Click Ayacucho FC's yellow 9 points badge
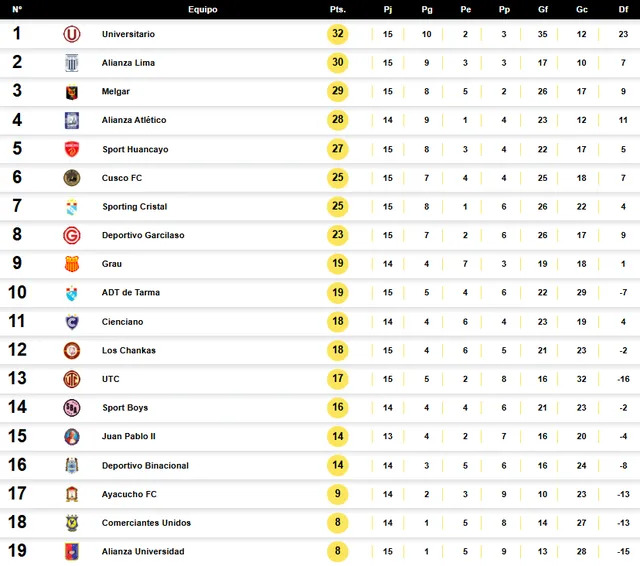The height and width of the screenshot is (566, 640). tap(338, 494)
